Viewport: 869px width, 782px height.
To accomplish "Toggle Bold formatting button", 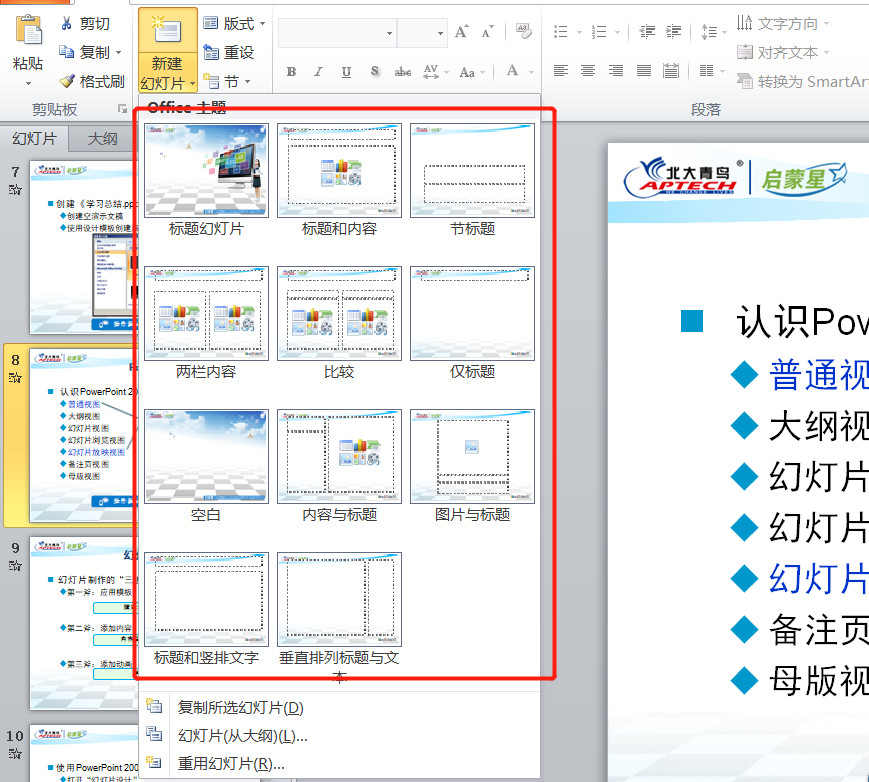I will [x=291, y=72].
